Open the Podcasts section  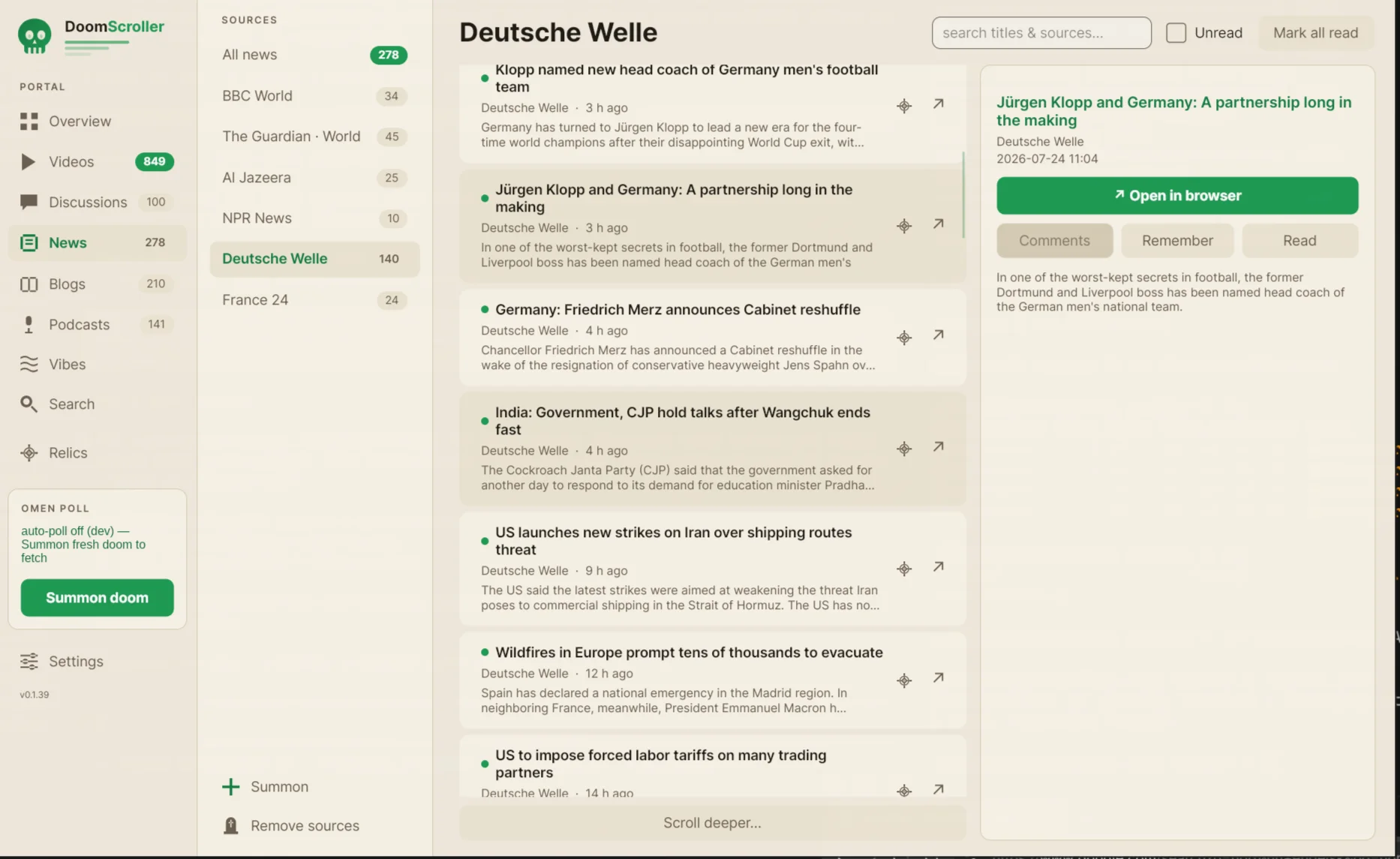coord(97,325)
